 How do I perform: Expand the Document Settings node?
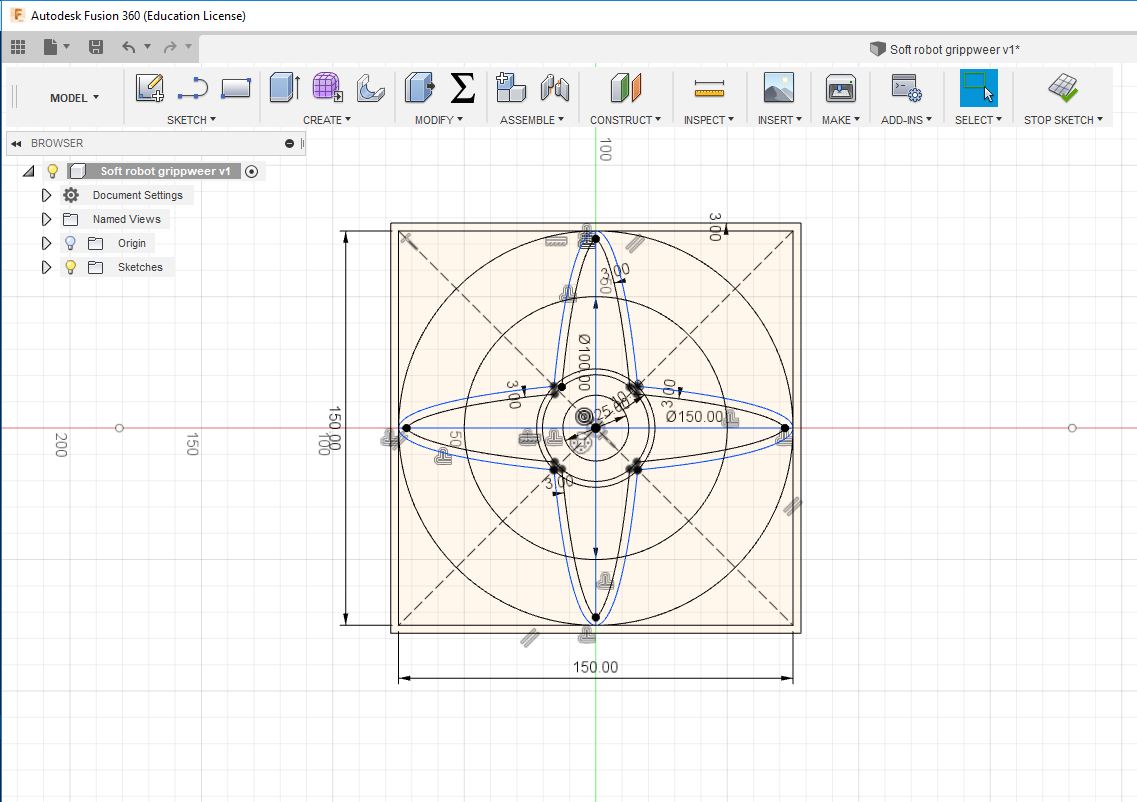[x=46, y=196]
